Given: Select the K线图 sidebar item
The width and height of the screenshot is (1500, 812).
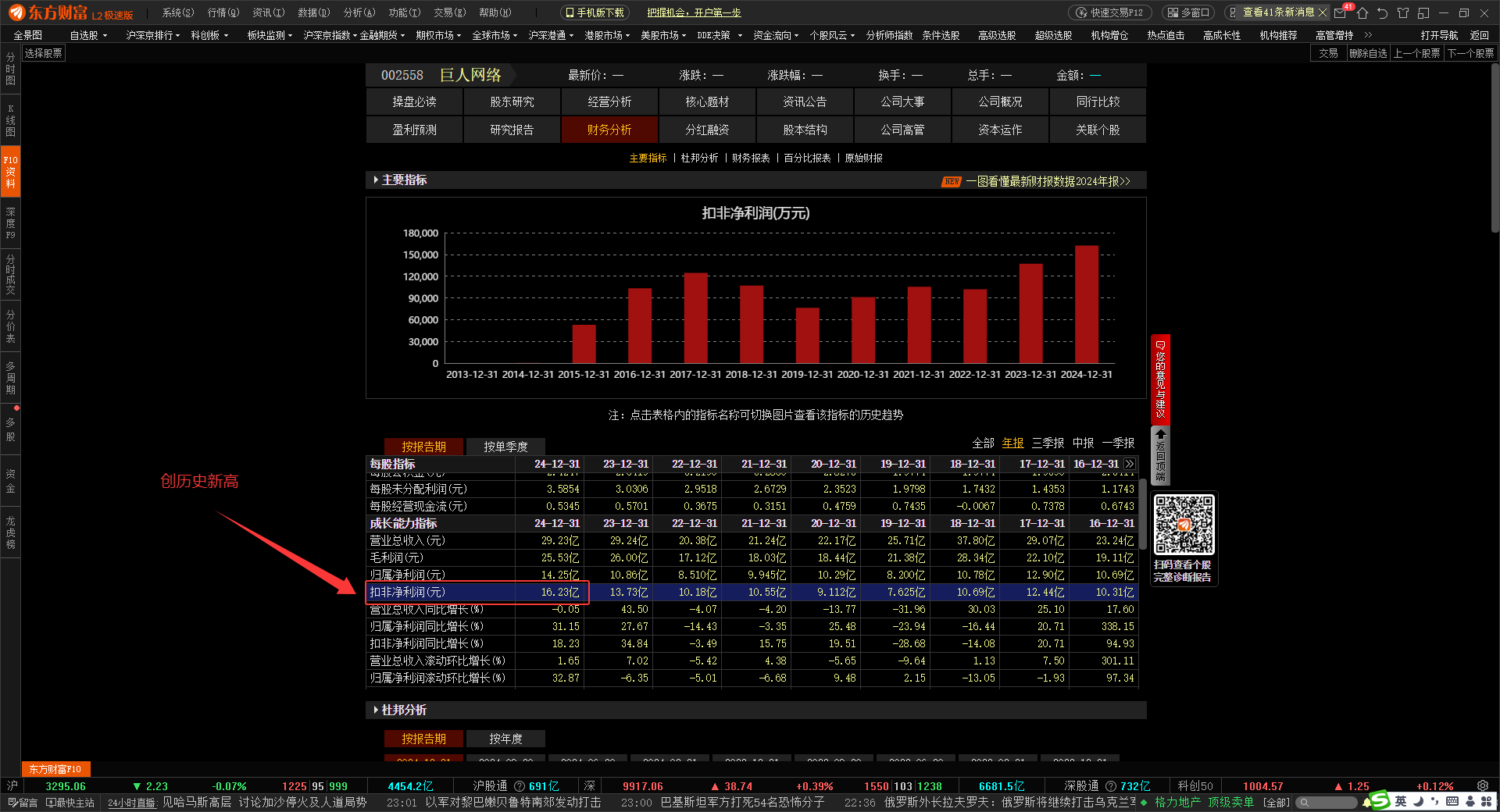Looking at the screenshot, I should tap(10, 120).
